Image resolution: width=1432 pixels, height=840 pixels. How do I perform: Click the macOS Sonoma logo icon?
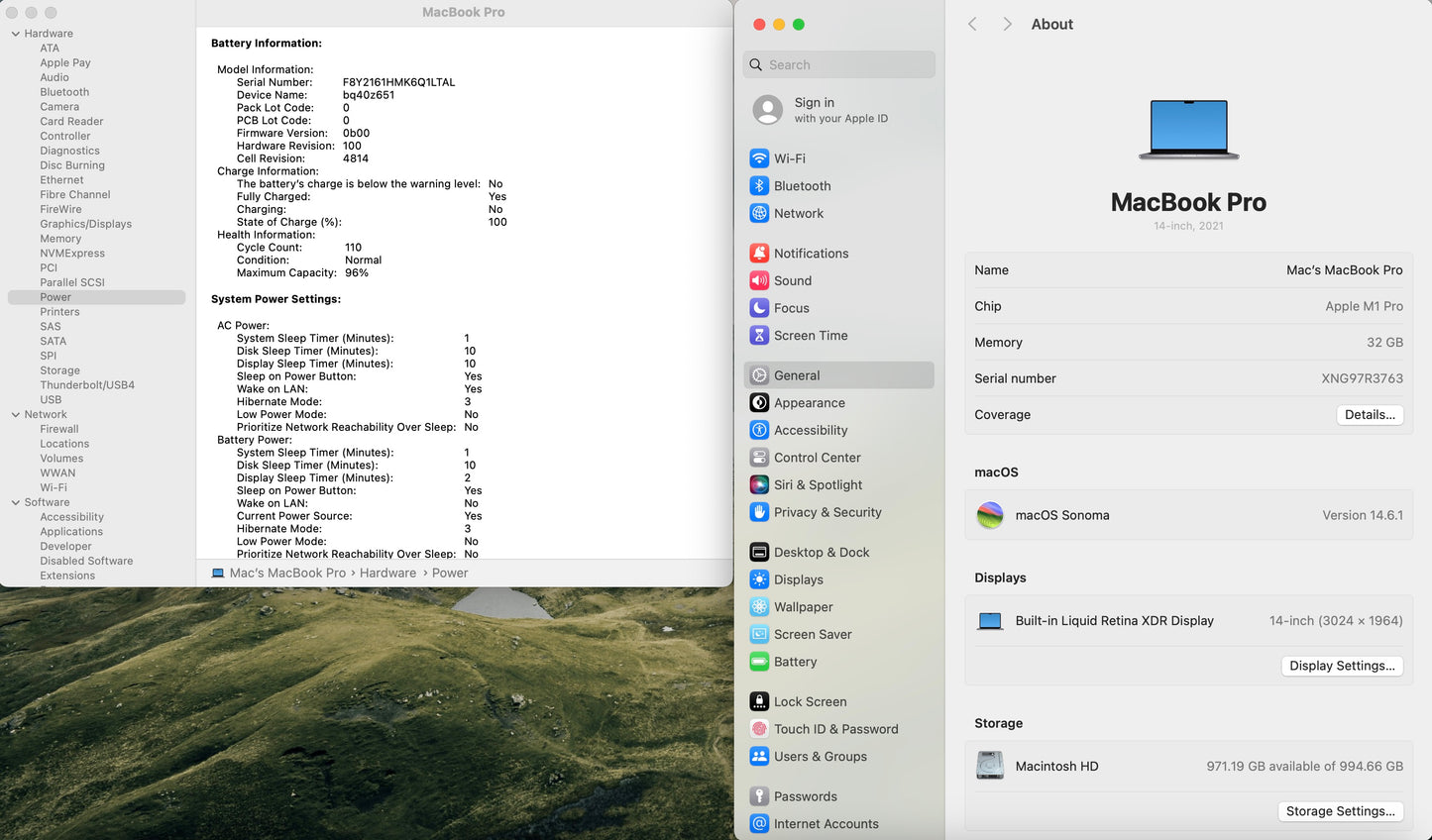coord(990,515)
